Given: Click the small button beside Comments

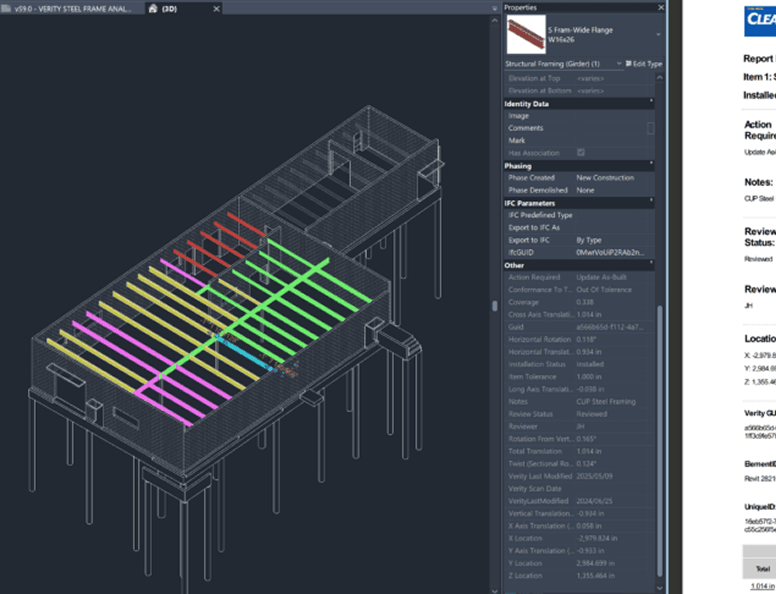Looking at the screenshot, I should point(650,128).
